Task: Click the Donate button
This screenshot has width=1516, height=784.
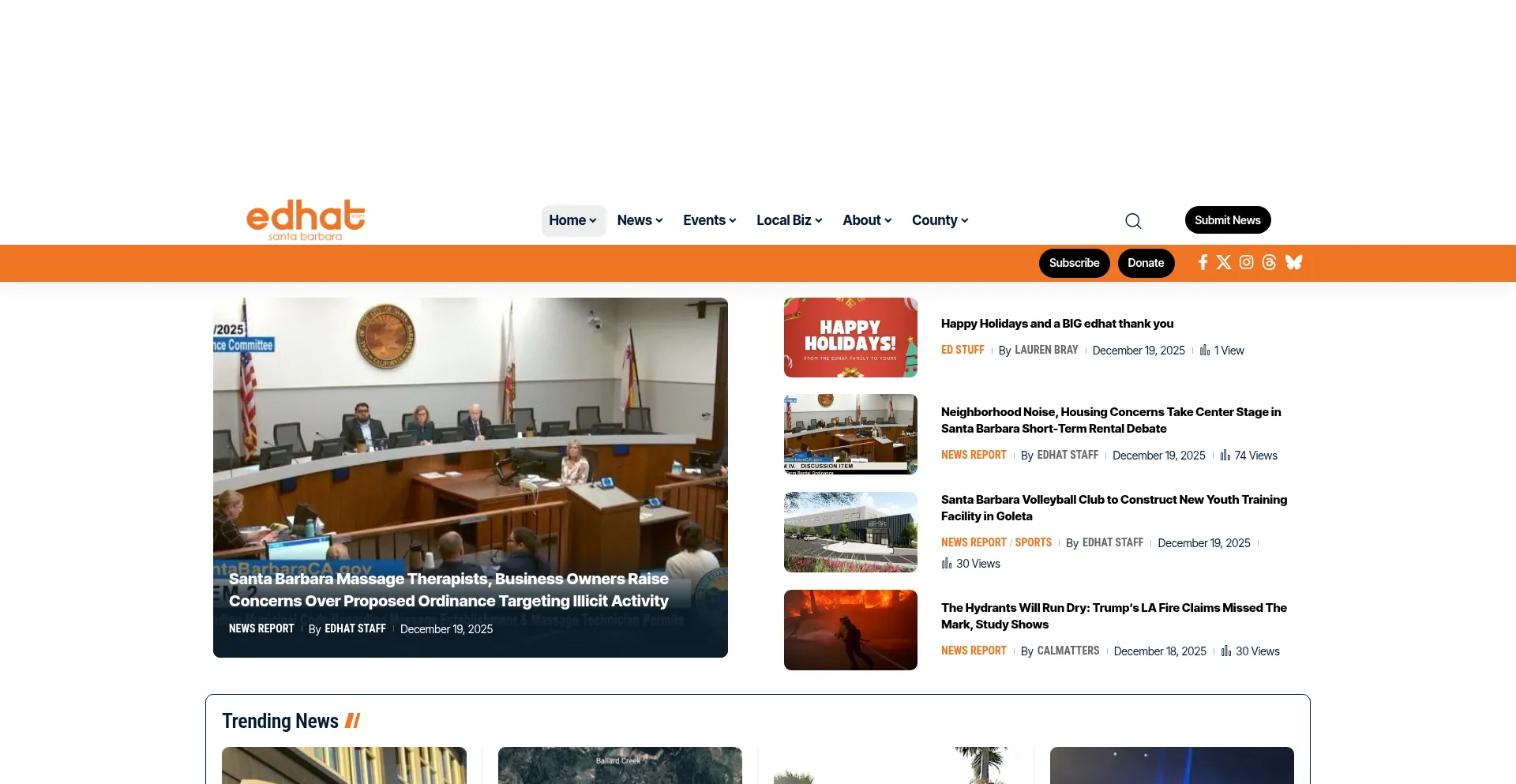Action: 1146,263
